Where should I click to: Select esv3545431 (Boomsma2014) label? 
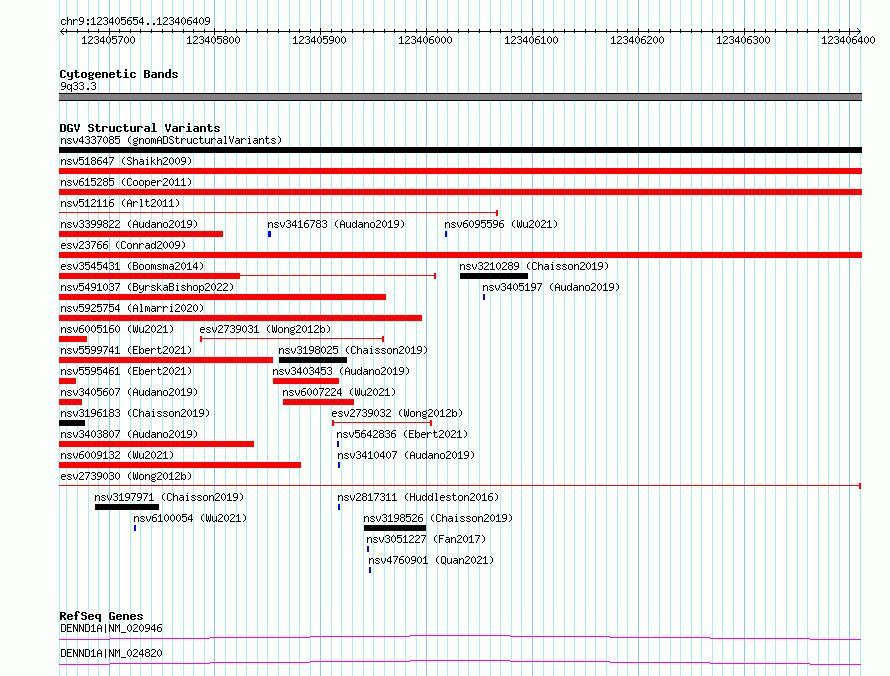[132, 266]
